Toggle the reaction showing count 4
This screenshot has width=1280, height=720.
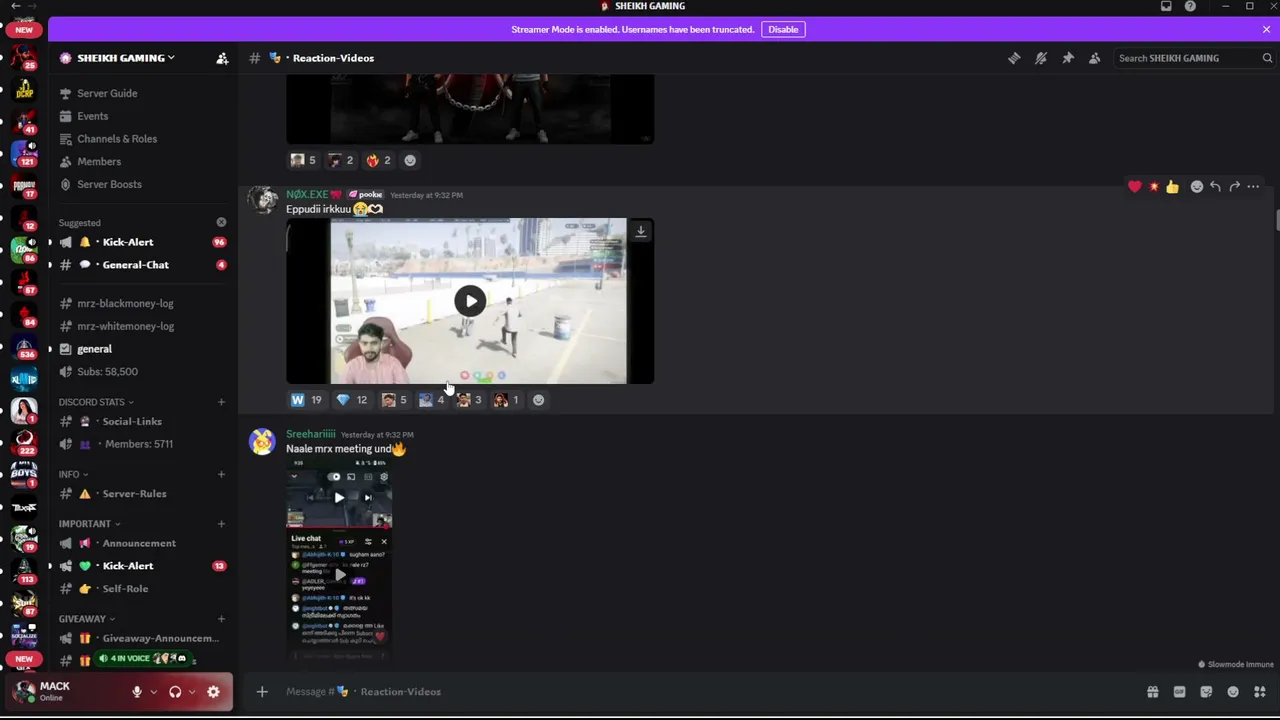pyautogui.click(x=431, y=400)
